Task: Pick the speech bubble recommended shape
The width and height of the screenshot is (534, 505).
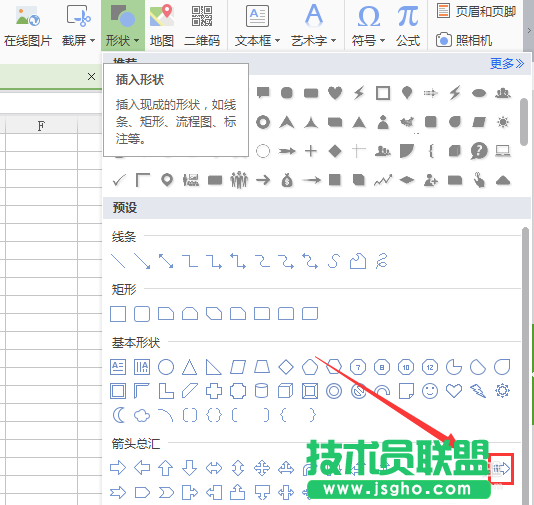Action: tap(263, 93)
